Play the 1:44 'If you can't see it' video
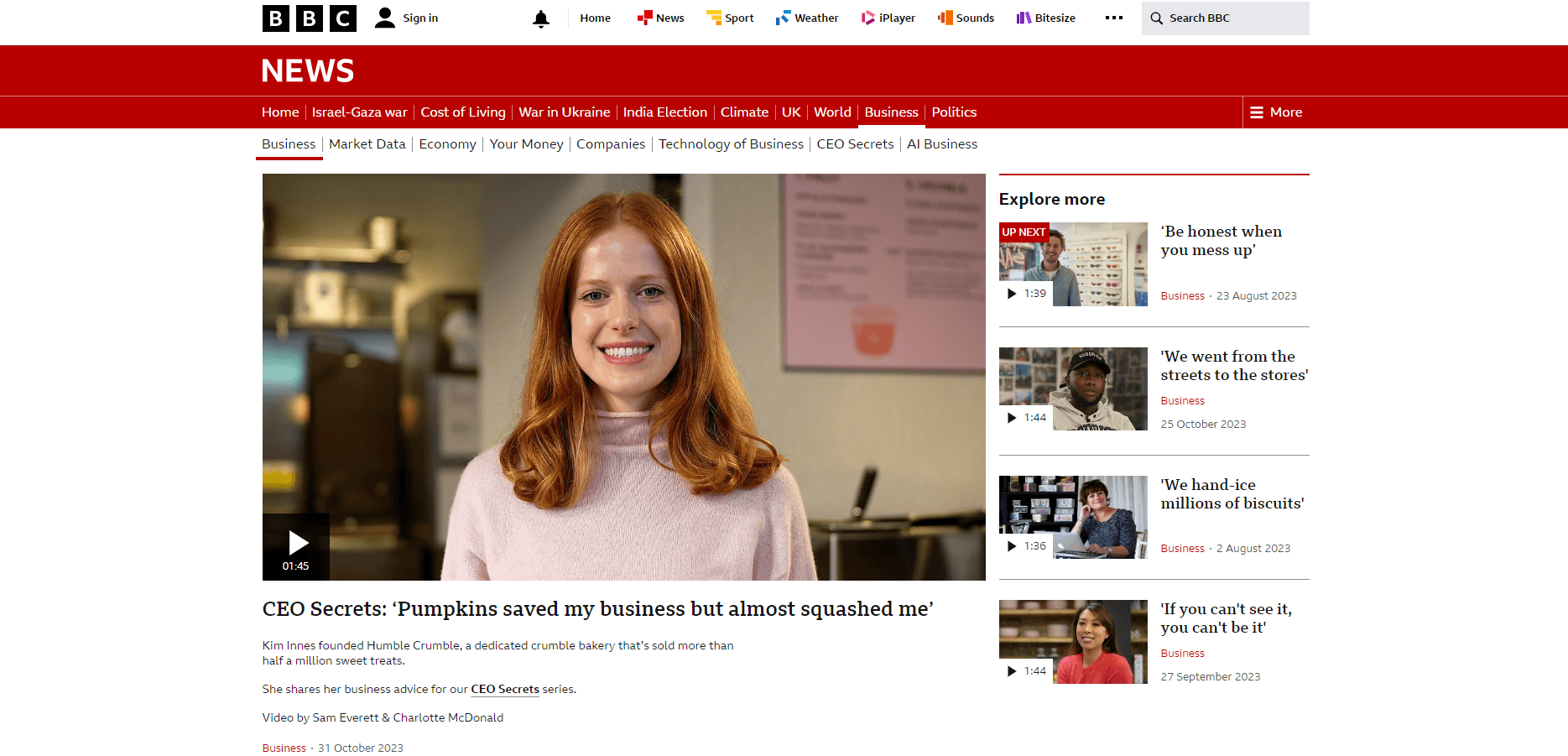1568x756 pixels. click(1026, 671)
